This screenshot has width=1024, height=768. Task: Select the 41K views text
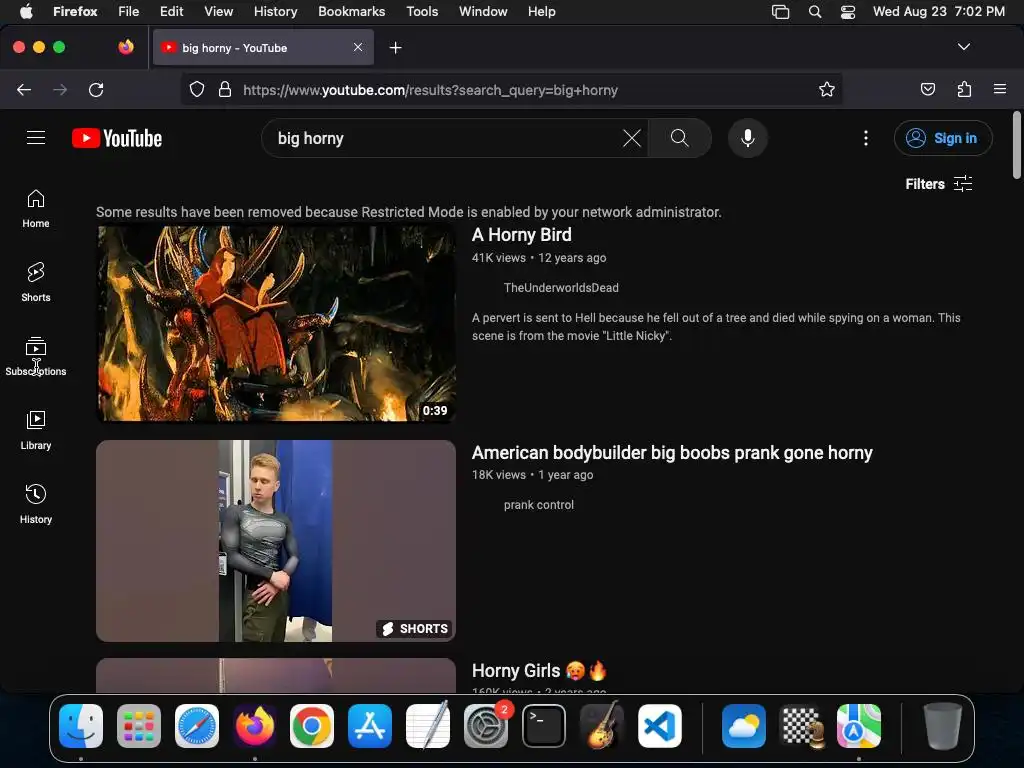(498, 258)
